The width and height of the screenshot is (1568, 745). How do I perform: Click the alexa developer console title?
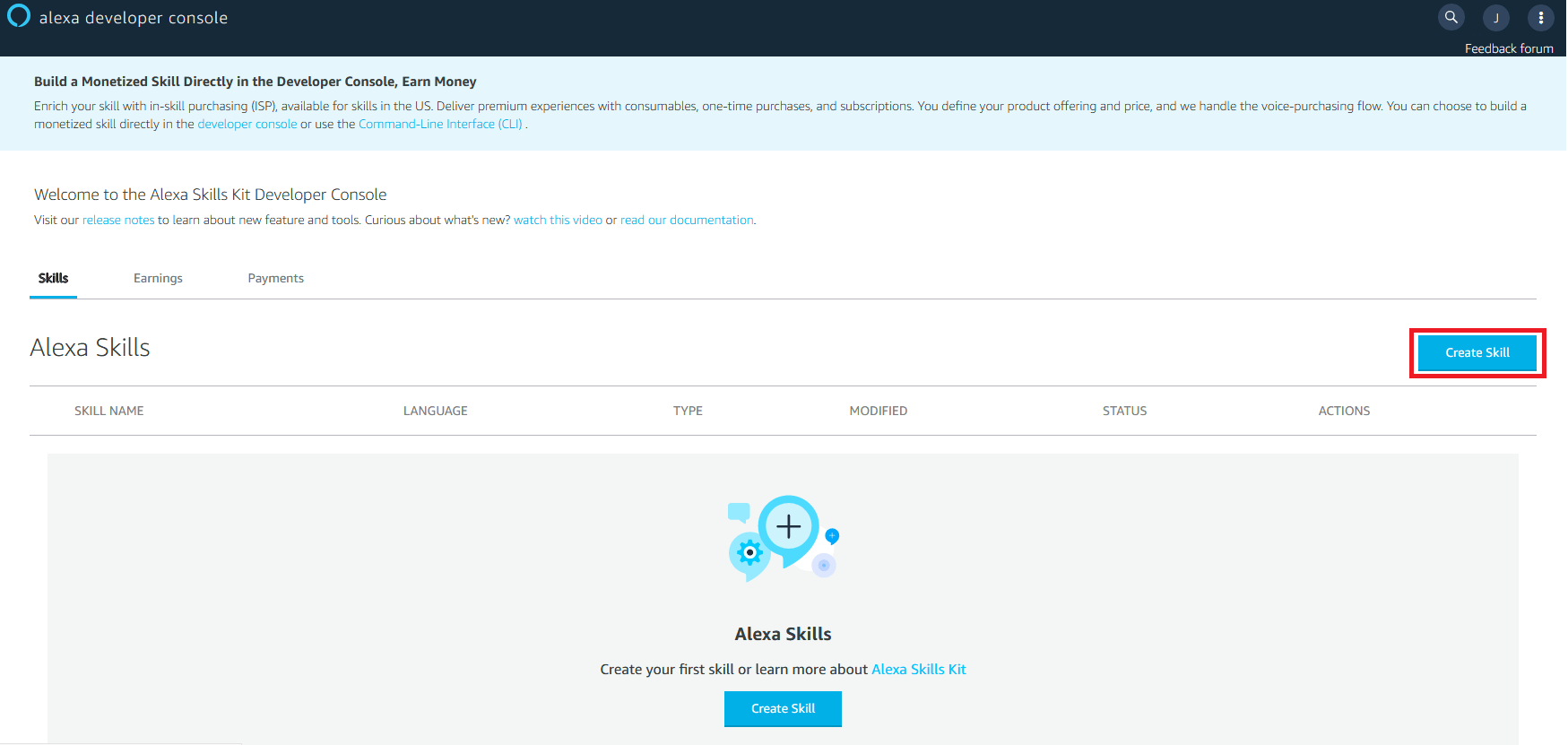[x=134, y=18]
